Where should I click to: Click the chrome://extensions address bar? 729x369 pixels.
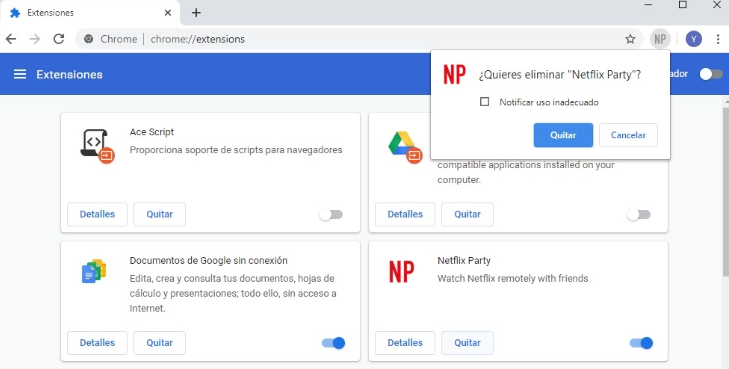[x=353, y=39]
